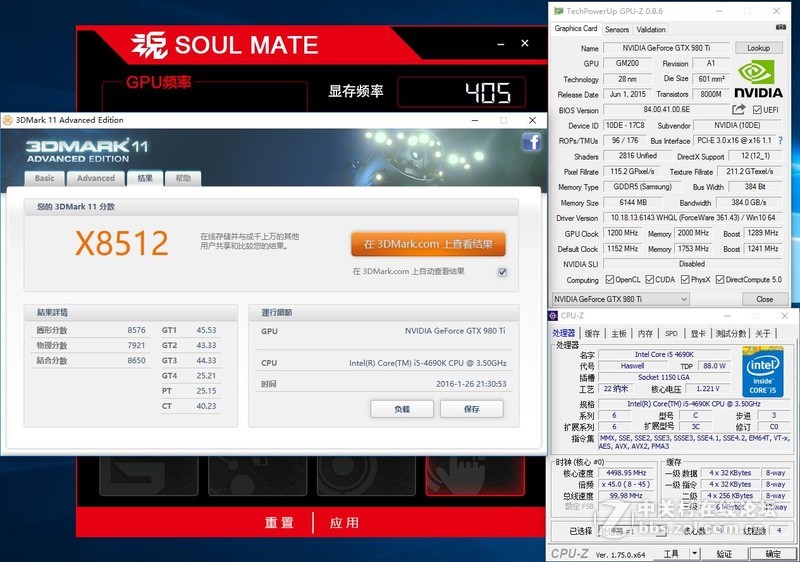Click the 3DMark 11 title bar app icon
Screen dimensions: 800x562
point(8,120)
